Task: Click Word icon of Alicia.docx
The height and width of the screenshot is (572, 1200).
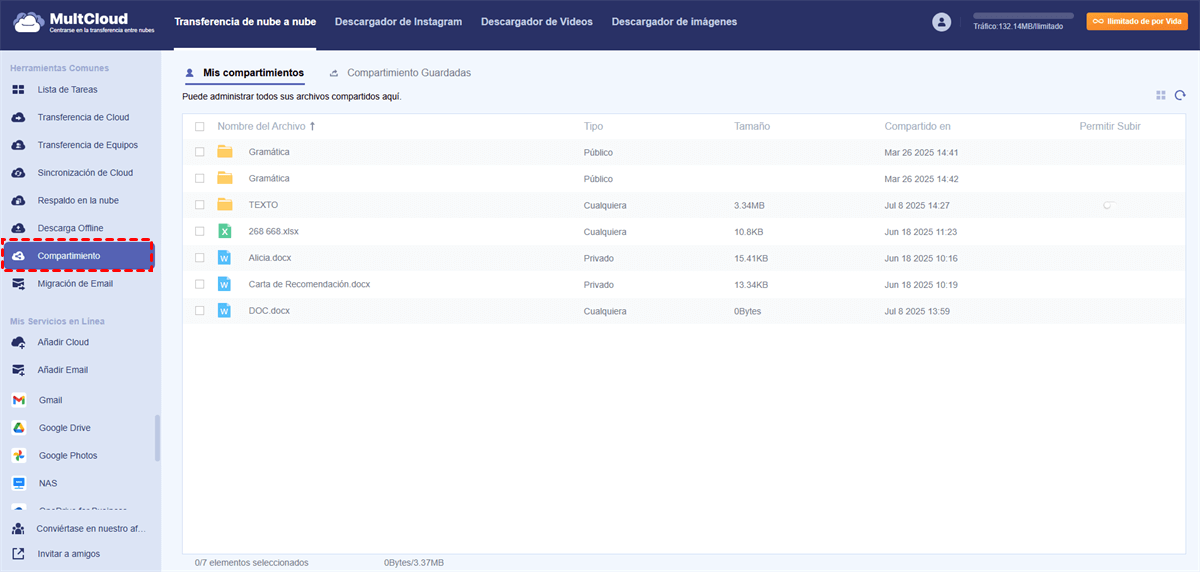Action: (x=225, y=258)
